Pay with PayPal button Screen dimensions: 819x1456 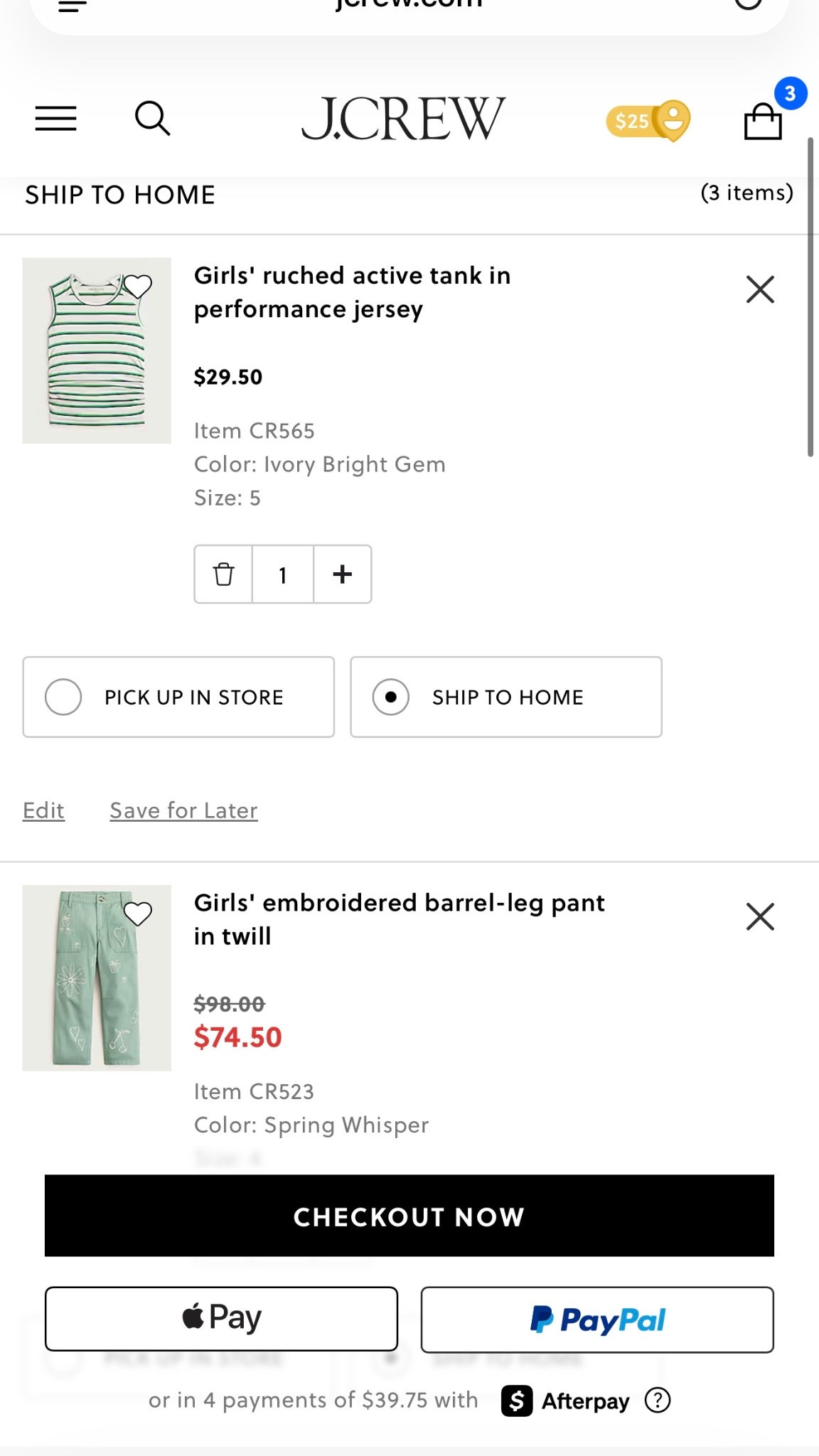coord(596,1319)
